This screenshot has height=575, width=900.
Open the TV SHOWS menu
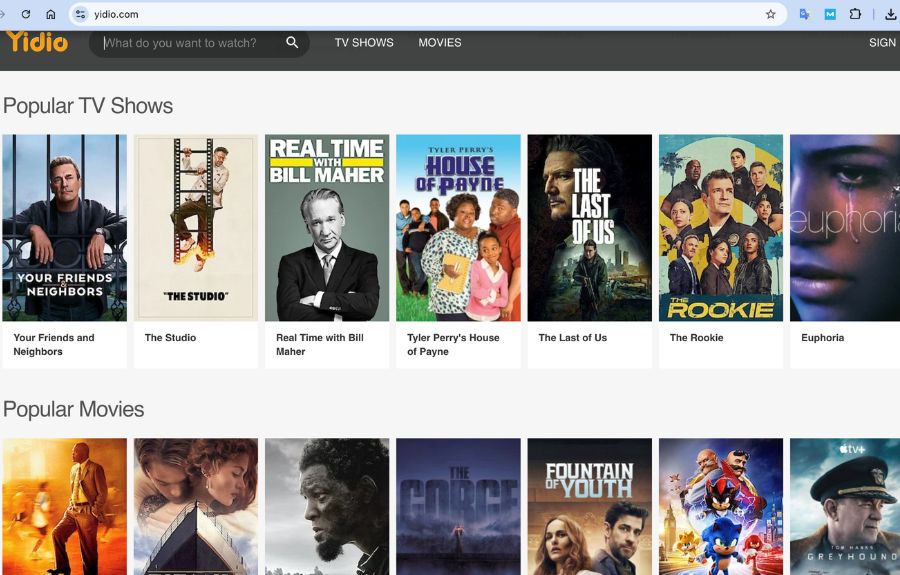[x=364, y=42]
